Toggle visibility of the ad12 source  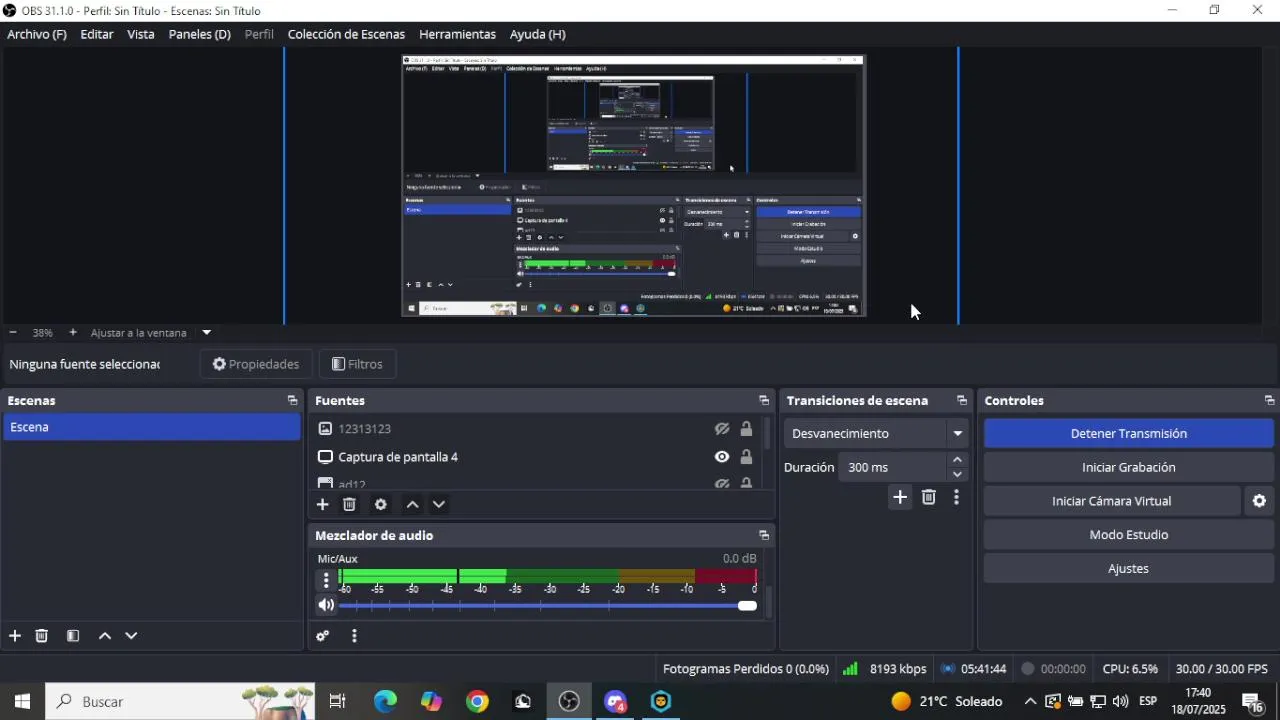(x=722, y=484)
